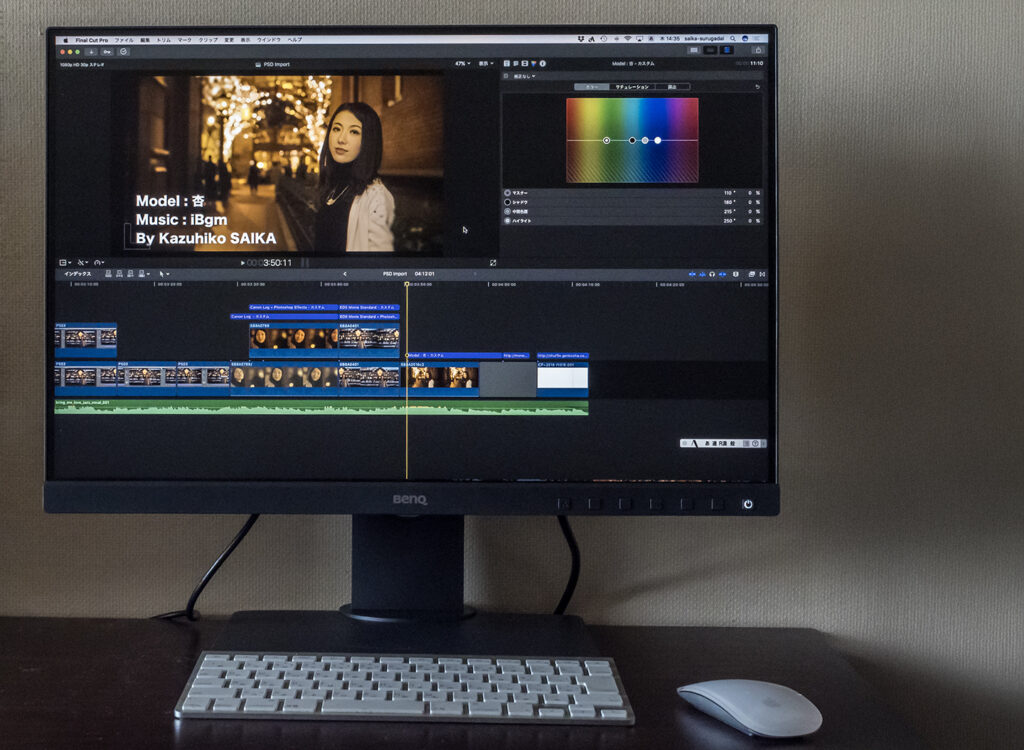Viewport: 1024px width, 750px height.
Task: Click the insert clip icon
Action: tap(120, 274)
